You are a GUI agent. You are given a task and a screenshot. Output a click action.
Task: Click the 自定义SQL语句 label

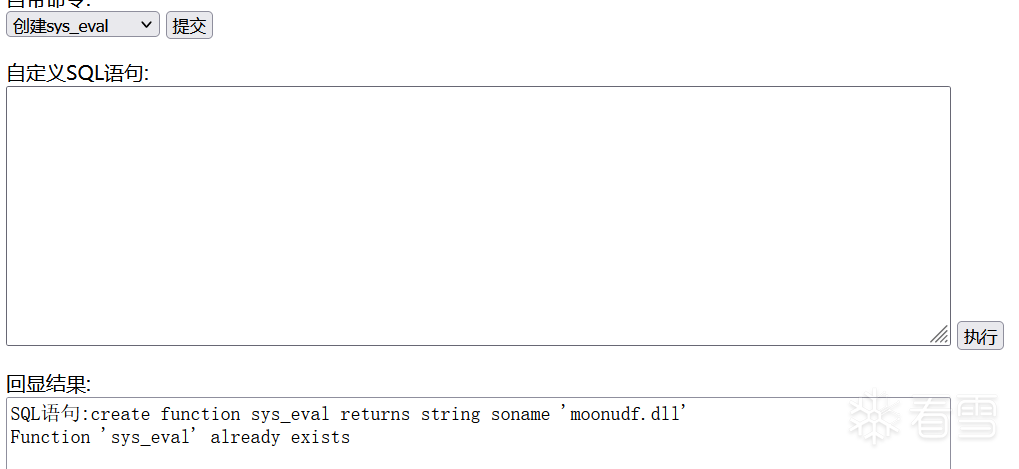coord(77,73)
